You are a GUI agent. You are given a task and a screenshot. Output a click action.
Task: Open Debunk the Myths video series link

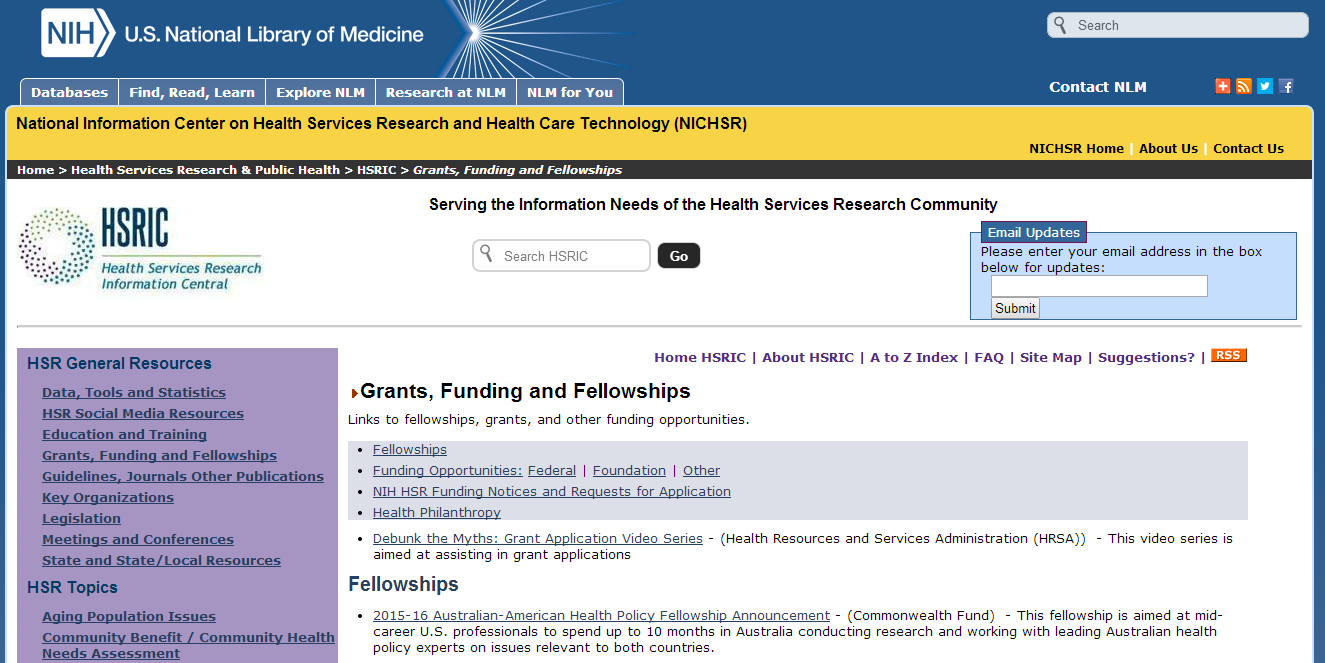click(537, 538)
